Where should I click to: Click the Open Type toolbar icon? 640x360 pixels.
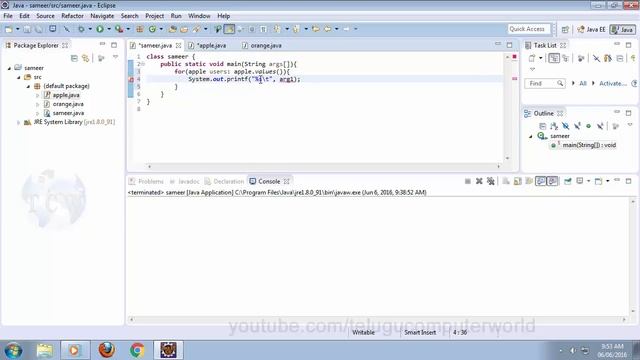tap(173, 29)
